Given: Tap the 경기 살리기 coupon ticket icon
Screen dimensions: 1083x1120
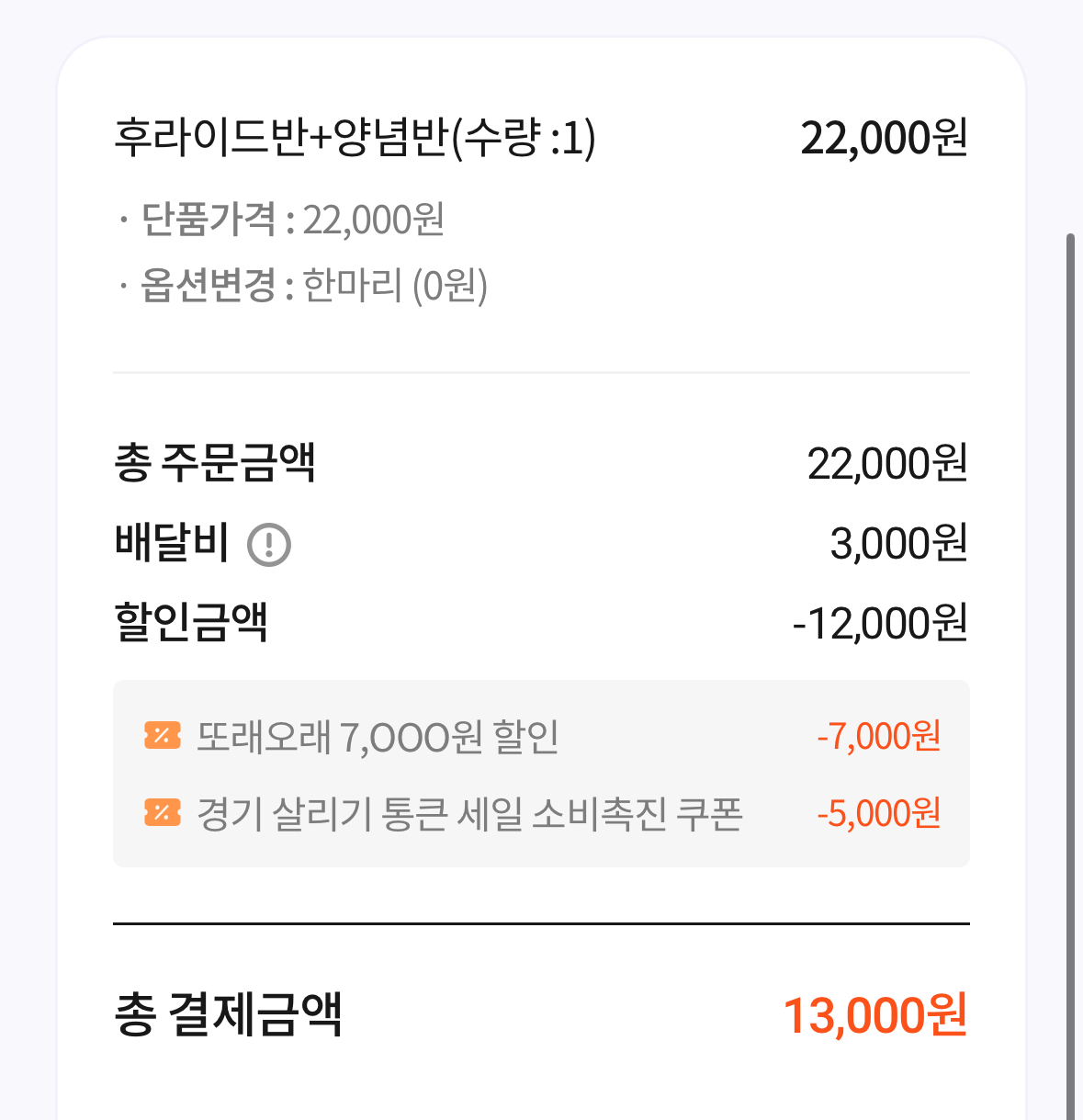Looking at the screenshot, I should tap(163, 813).
